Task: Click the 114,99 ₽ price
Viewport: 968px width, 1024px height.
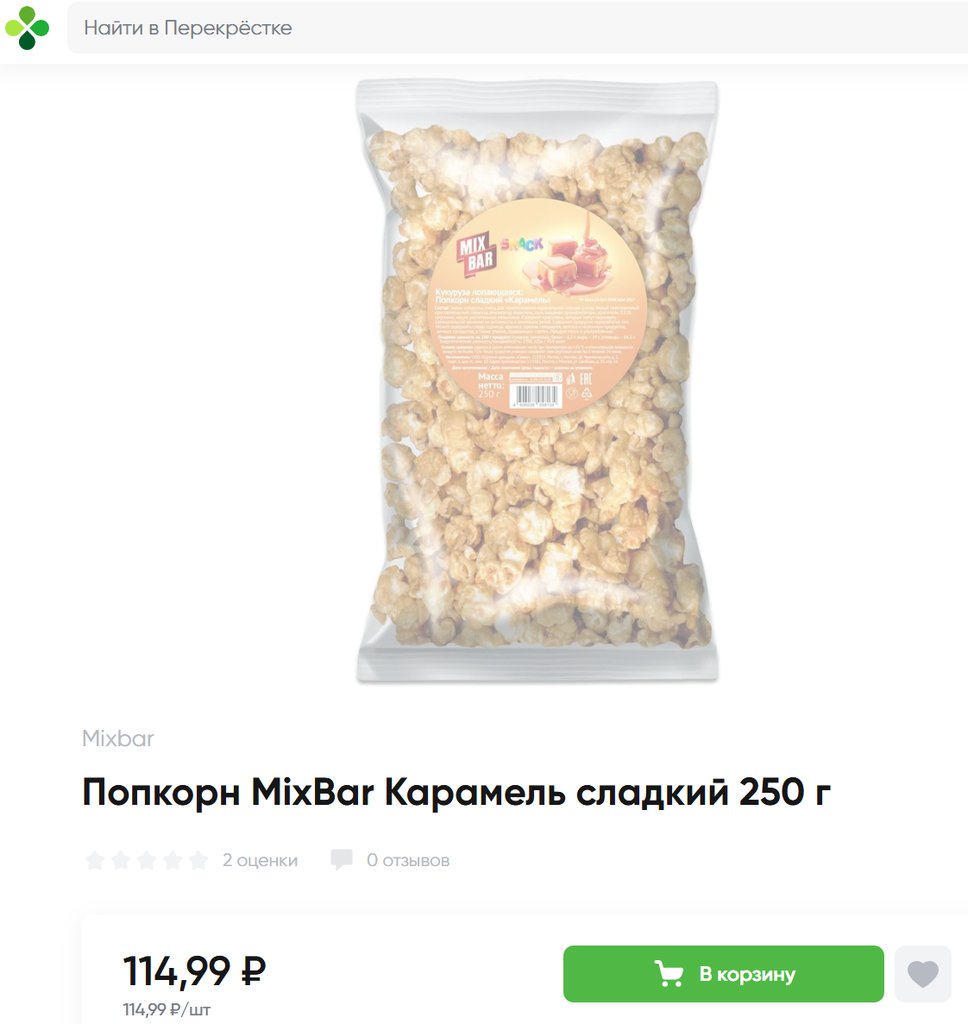Action: [x=195, y=970]
